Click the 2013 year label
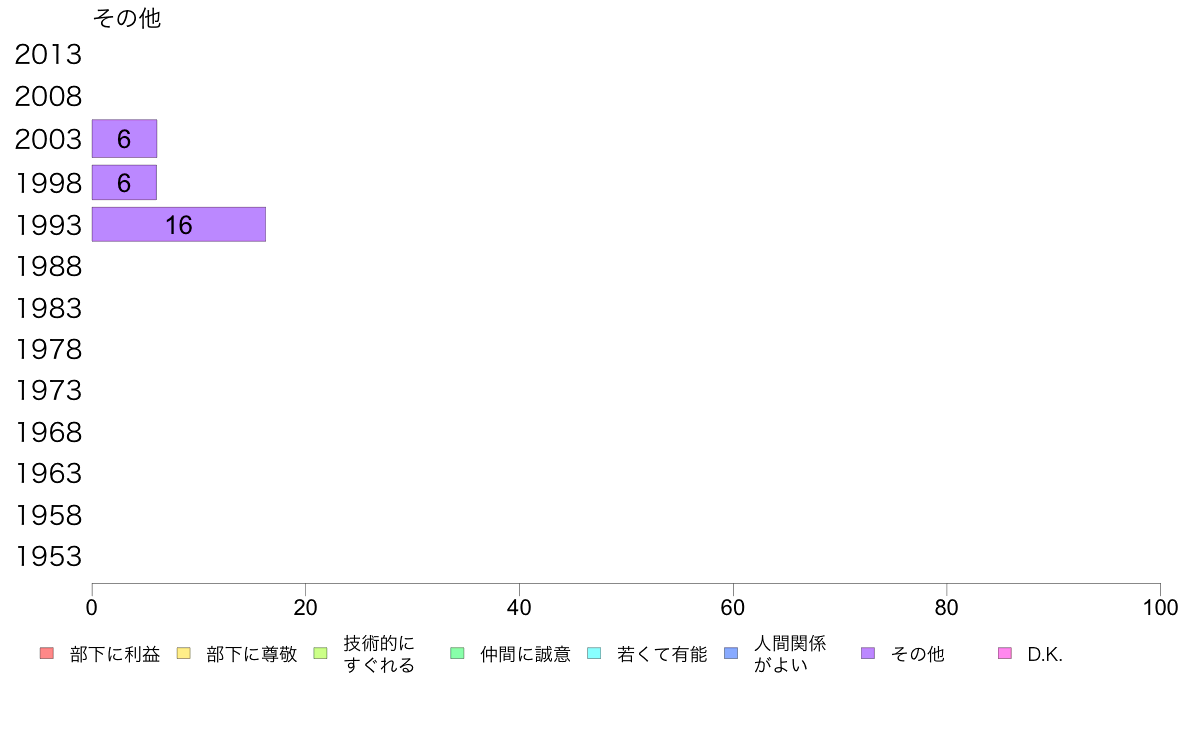This screenshot has width=1188, height=736. tap(48, 55)
